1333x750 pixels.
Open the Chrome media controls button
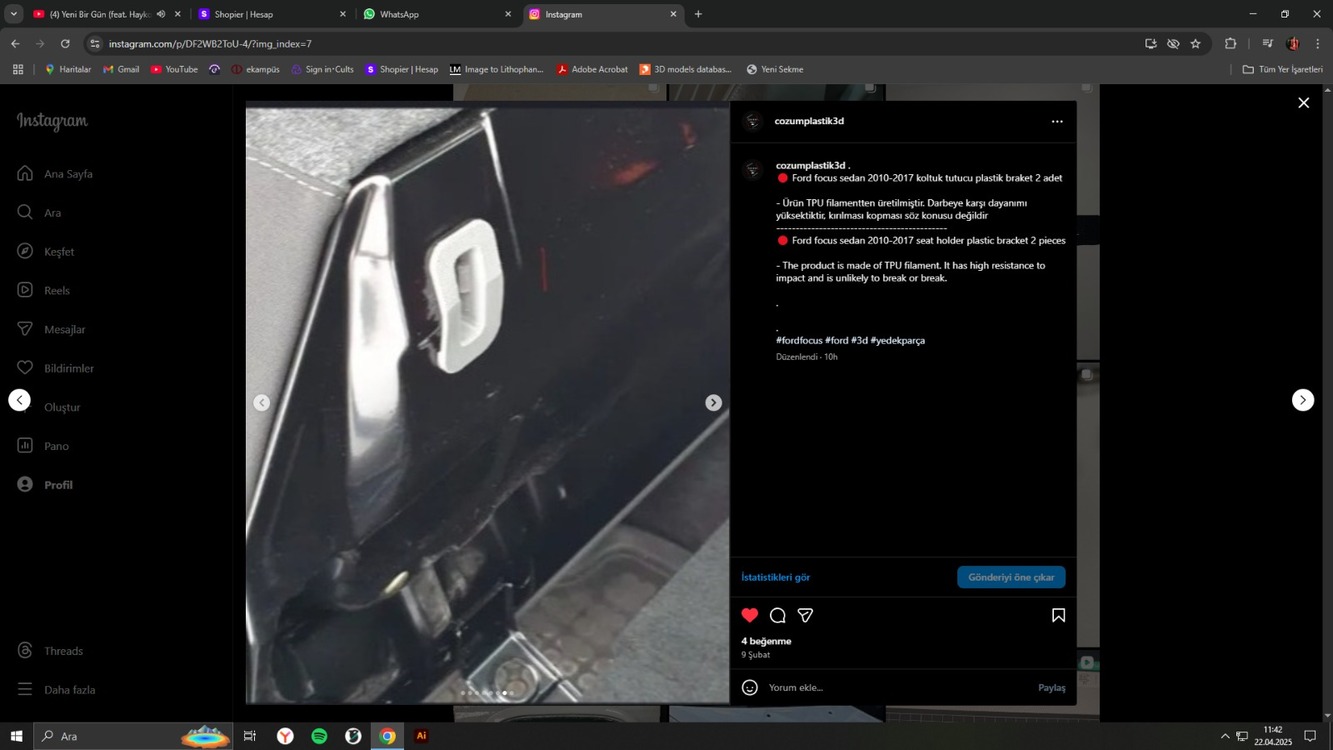[x=1267, y=44]
